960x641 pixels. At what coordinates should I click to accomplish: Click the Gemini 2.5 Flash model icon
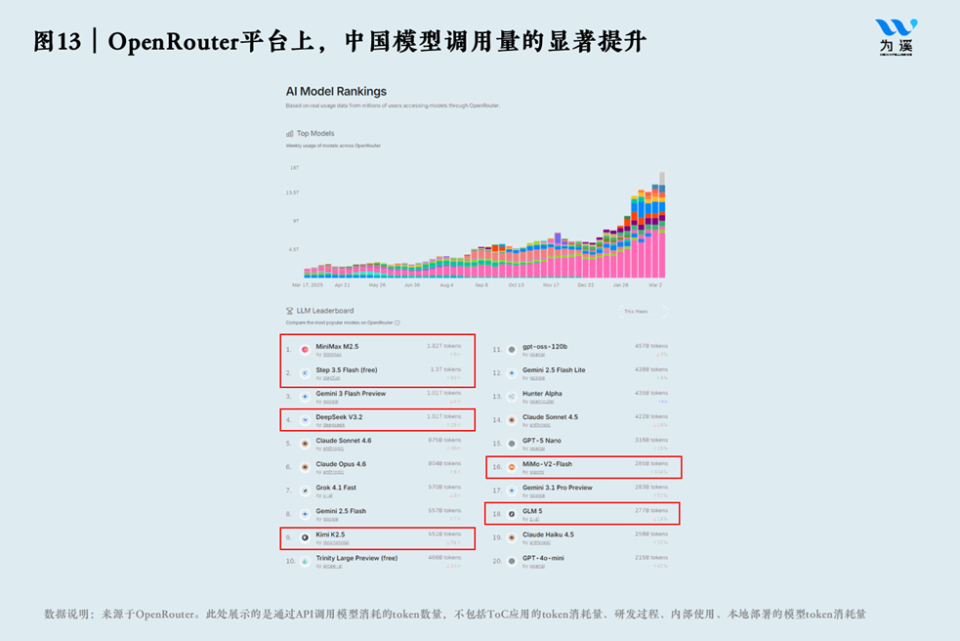pos(305,514)
